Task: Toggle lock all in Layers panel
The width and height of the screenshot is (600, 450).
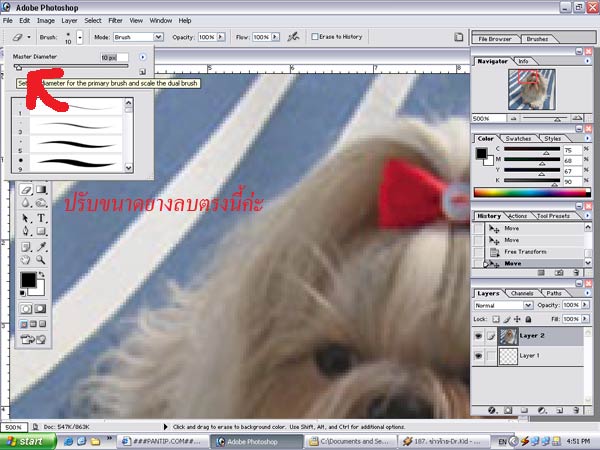Action: (x=528, y=319)
